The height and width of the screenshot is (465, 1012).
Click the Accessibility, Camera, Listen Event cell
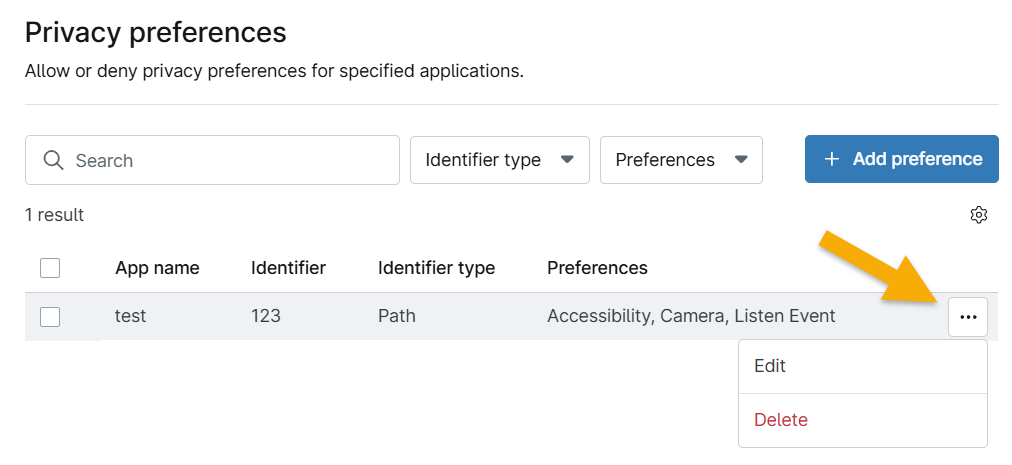691,316
